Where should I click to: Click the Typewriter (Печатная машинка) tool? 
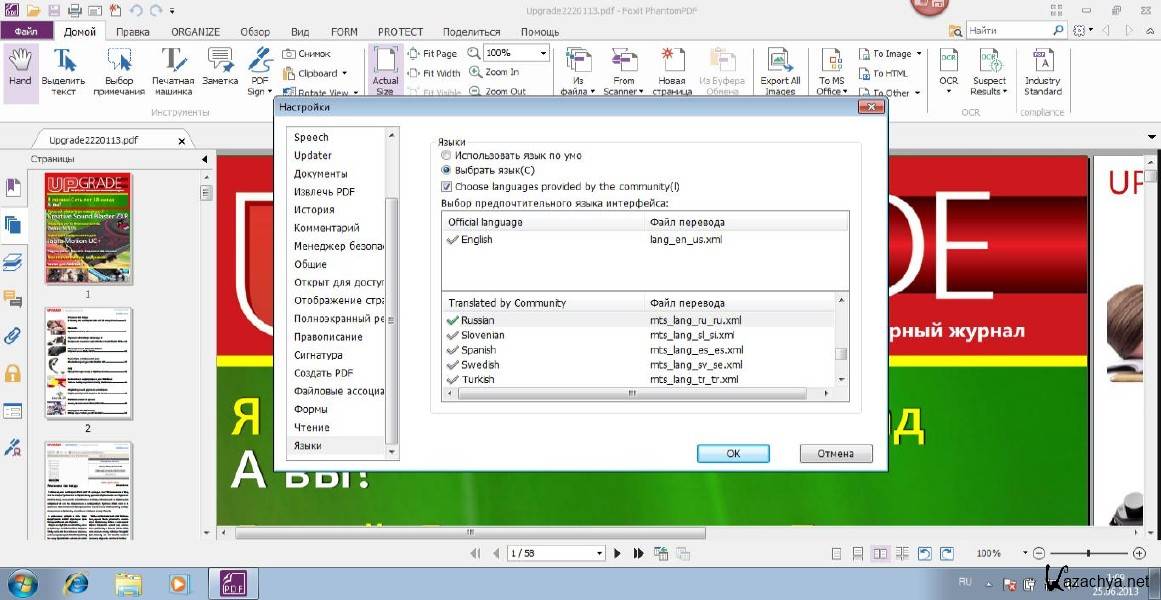click(173, 68)
